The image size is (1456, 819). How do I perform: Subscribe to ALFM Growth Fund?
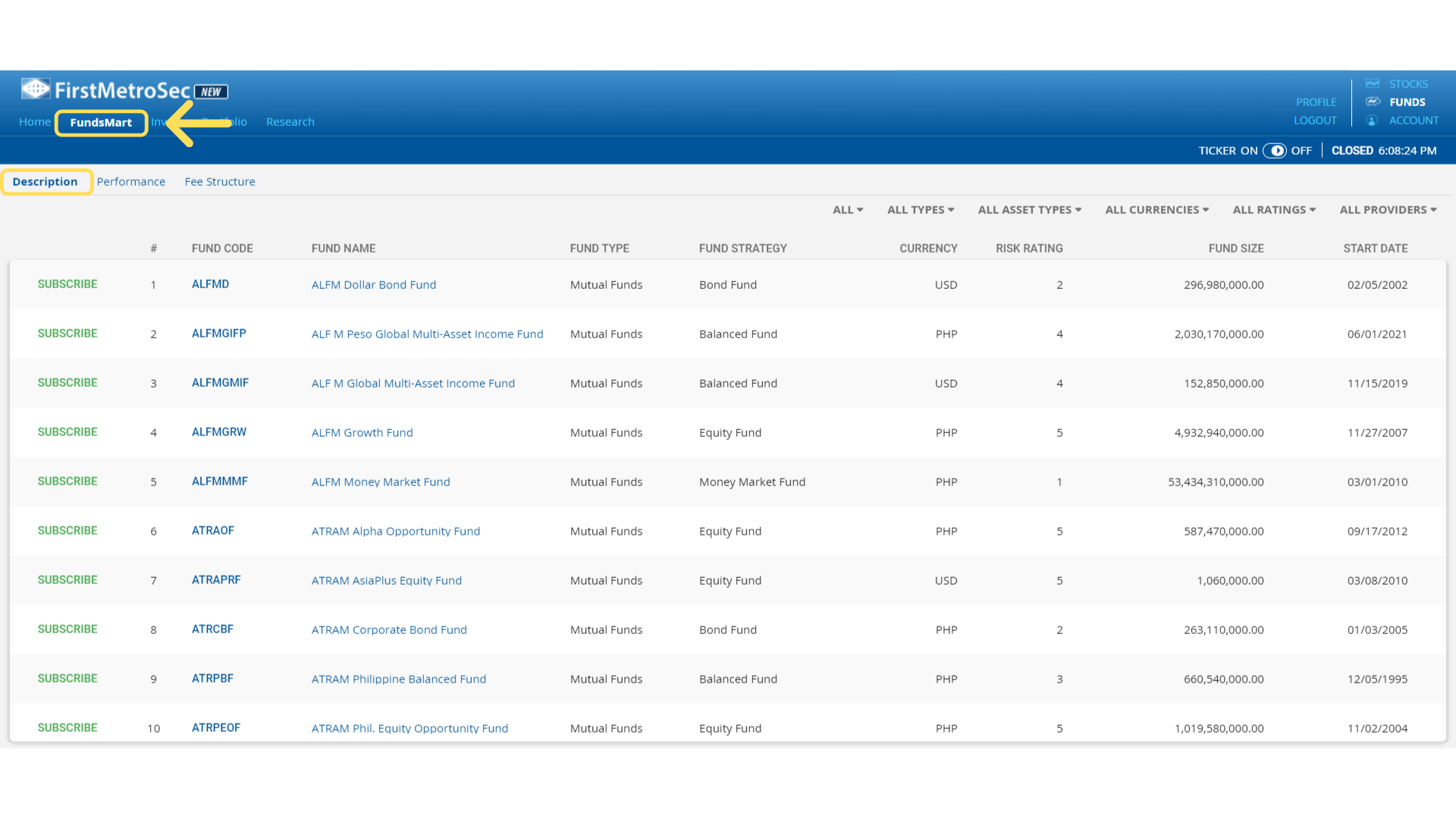(67, 432)
